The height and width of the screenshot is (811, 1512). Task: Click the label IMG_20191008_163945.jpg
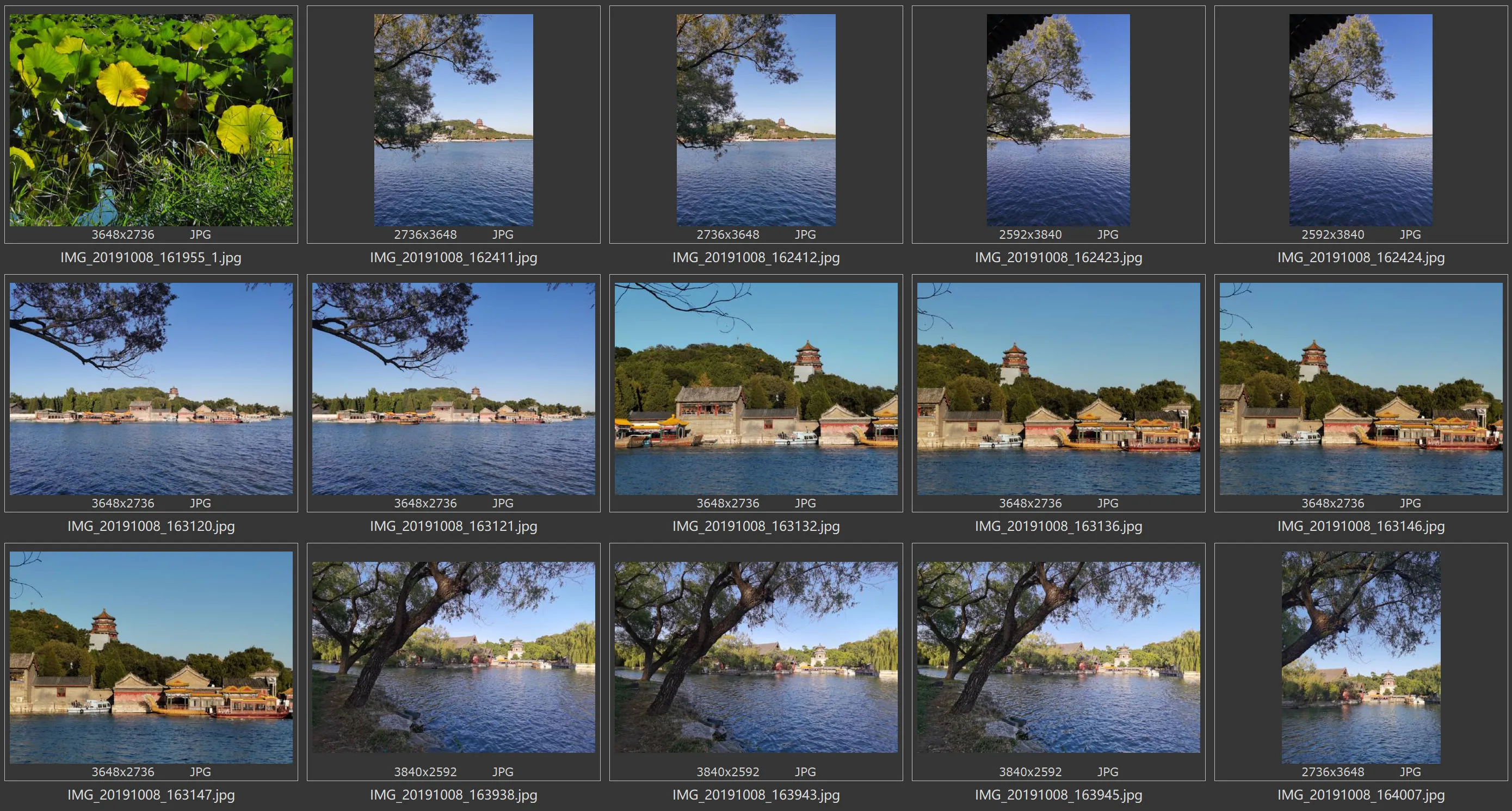click(1058, 795)
